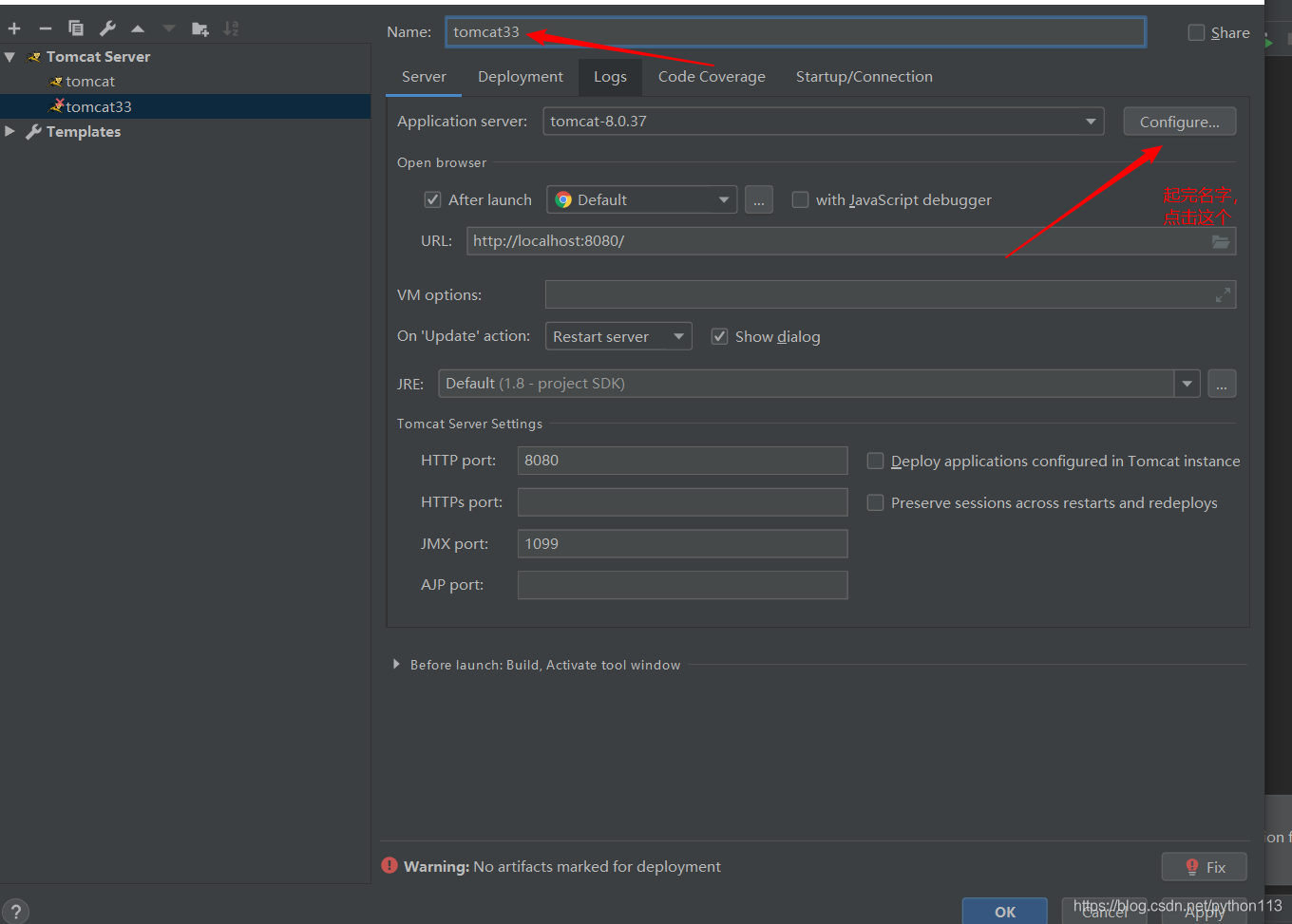Click the browser ellipsis browse button

click(x=759, y=199)
